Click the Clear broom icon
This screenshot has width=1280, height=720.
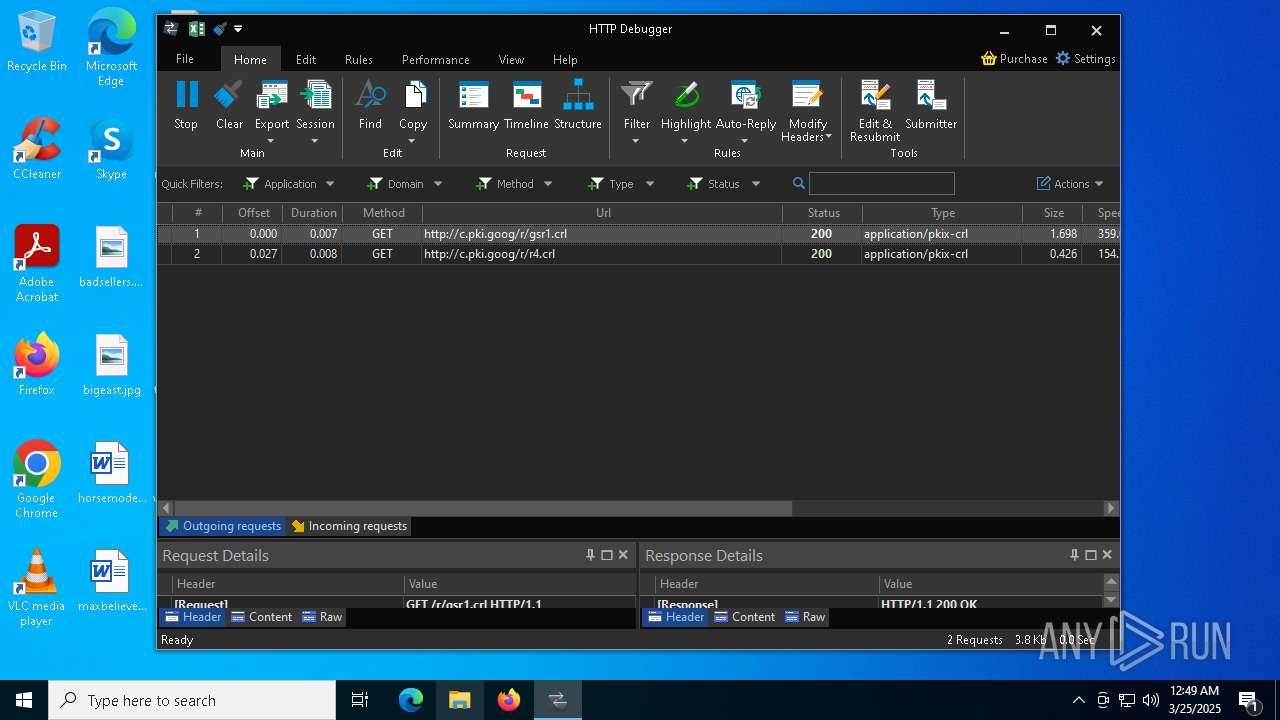pyautogui.click(x=229, y=95)
